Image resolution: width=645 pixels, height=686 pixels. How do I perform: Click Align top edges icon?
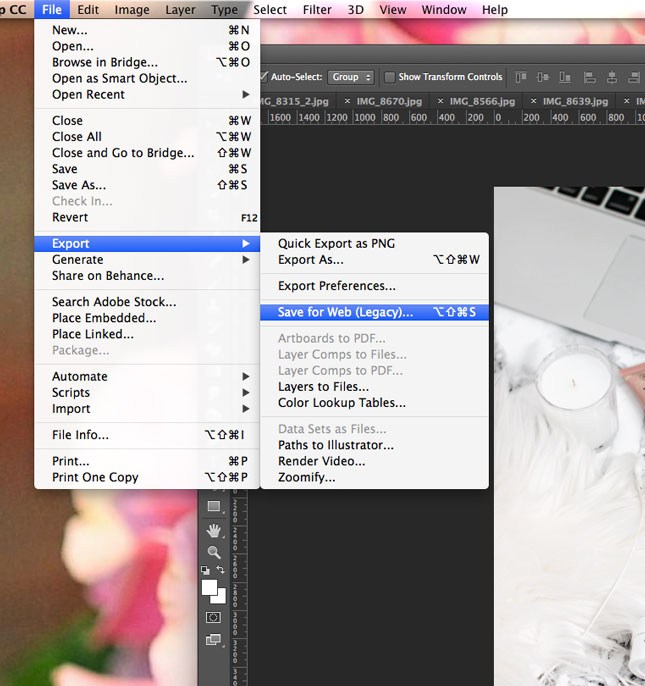521,77
